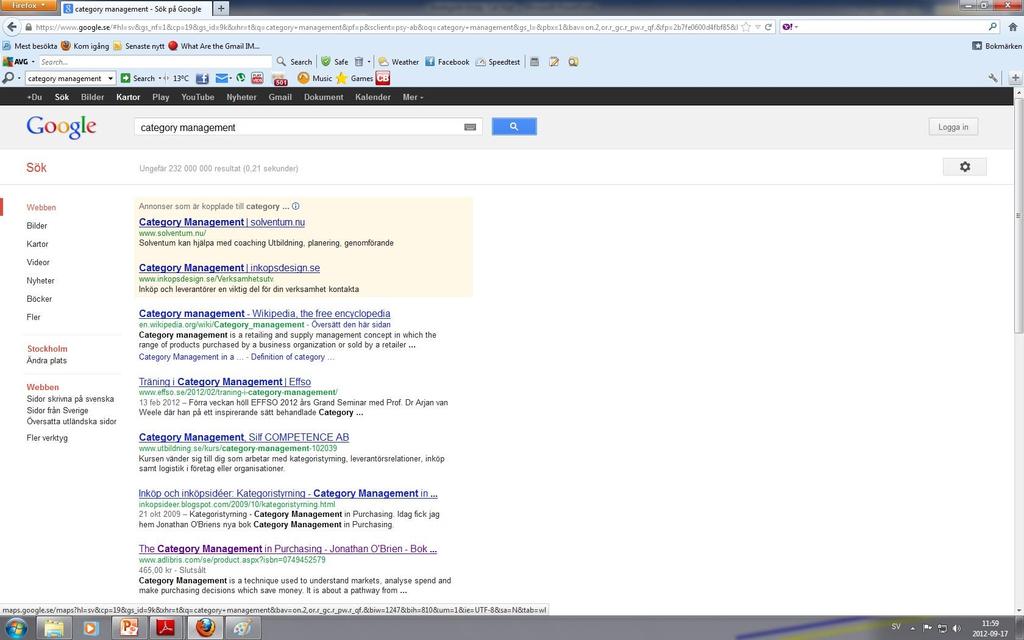Open the Jonathan O'Brien book result
Viewport: 1024px width, 640px height.
pyautogui.click(x=287, y=549)
